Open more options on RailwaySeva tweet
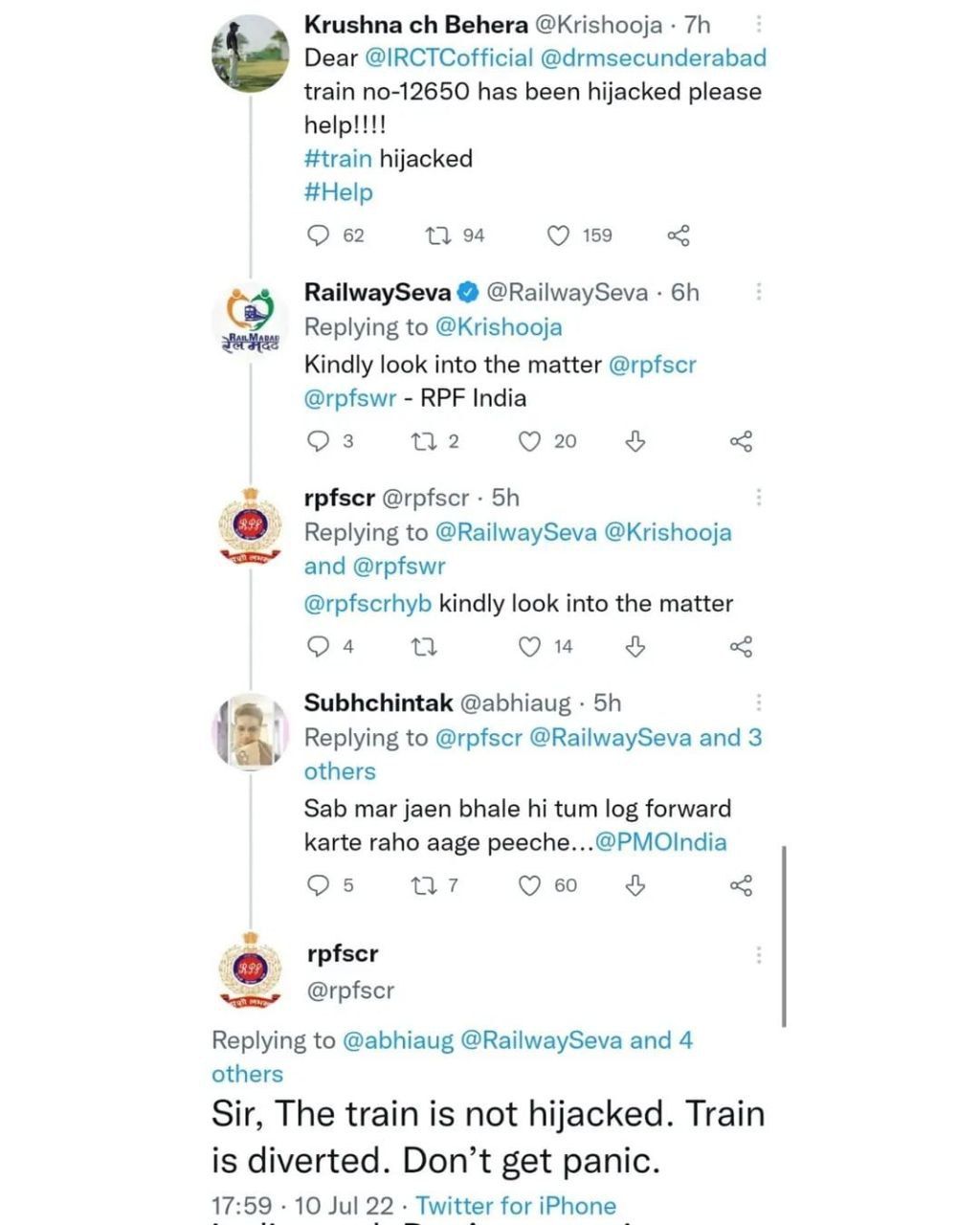 point(759,291)
